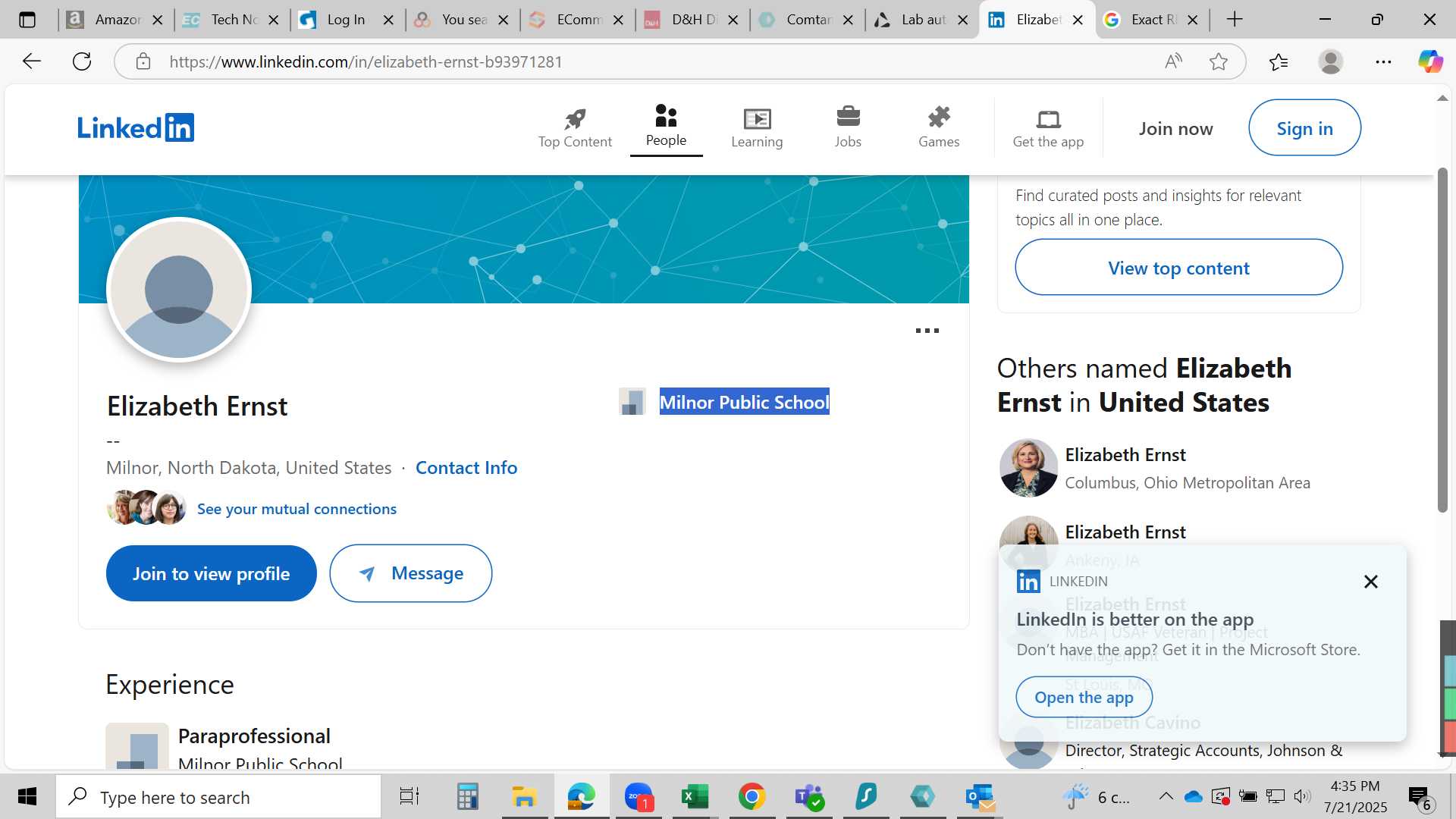Click See your mutual connections
This screenshot has width=1456, height=819.
(297, 509)
